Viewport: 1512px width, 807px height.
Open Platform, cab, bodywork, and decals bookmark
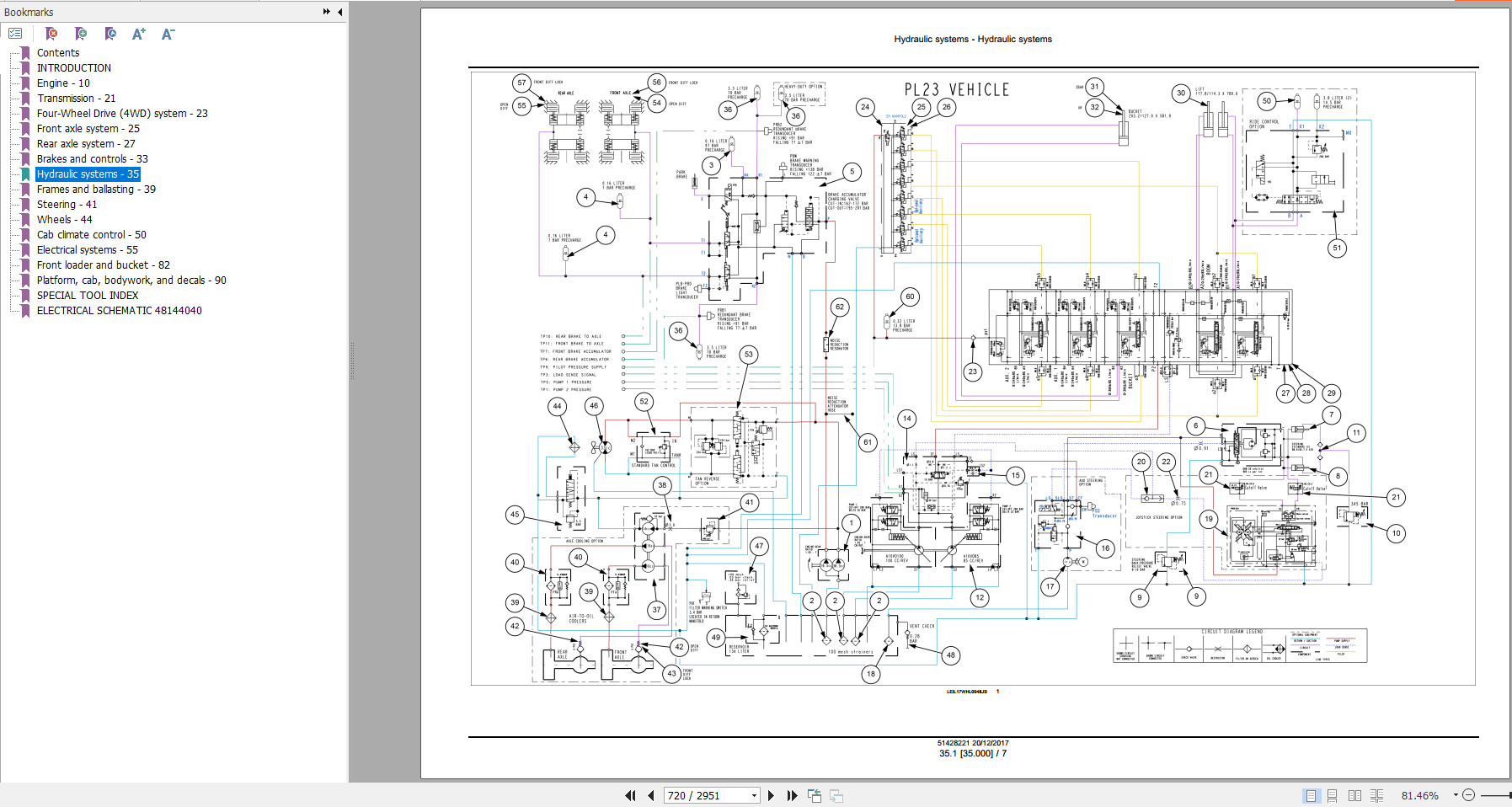click(131, 280)
